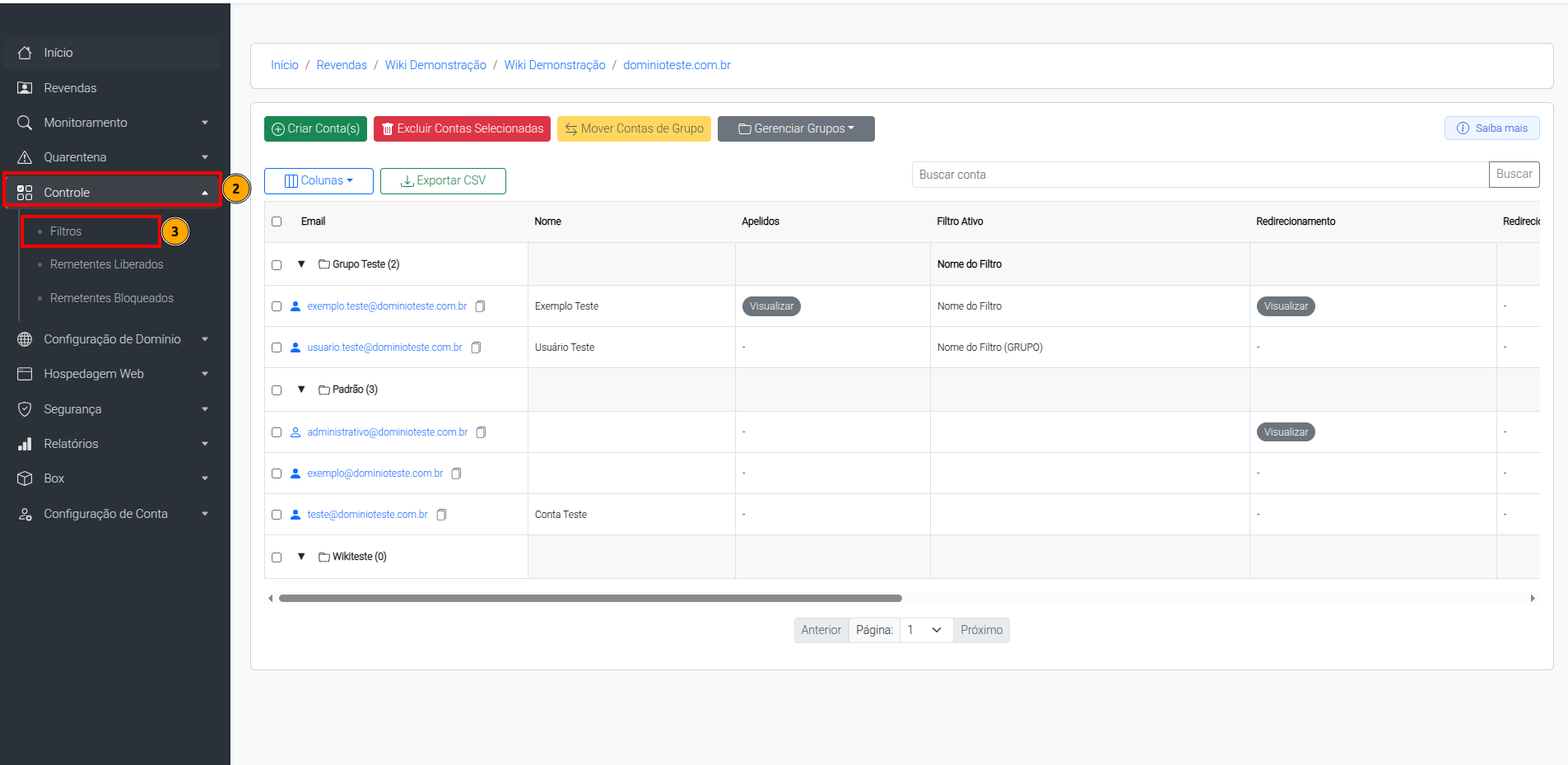Click the Padrão folder icon
Image resolution: width=1568 pixels, height=765 pixels.
point(324,389)
